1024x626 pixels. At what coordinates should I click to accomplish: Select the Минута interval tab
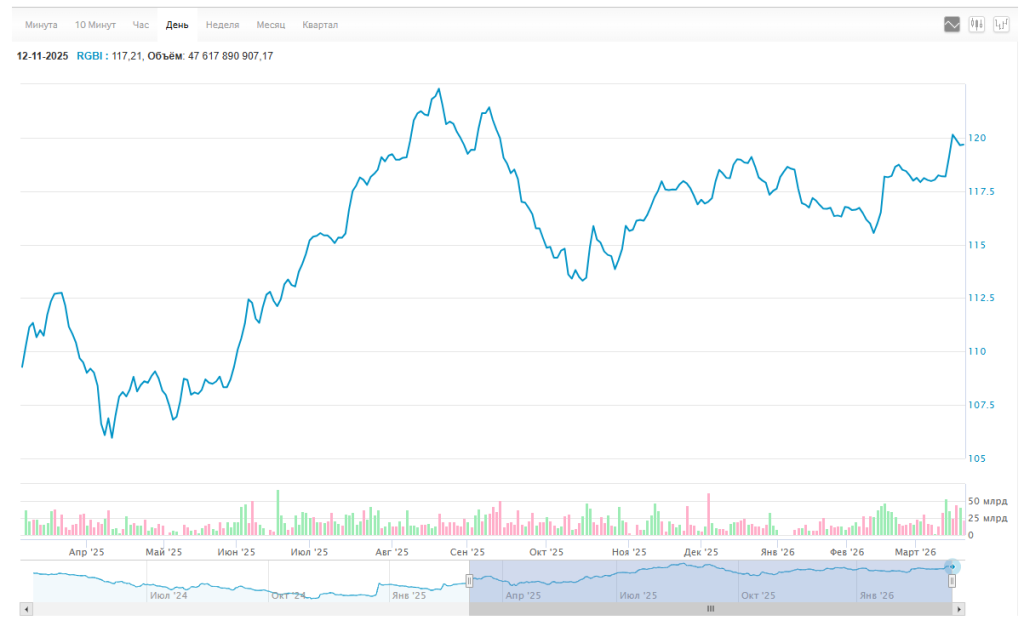click(x=41, y=24)
